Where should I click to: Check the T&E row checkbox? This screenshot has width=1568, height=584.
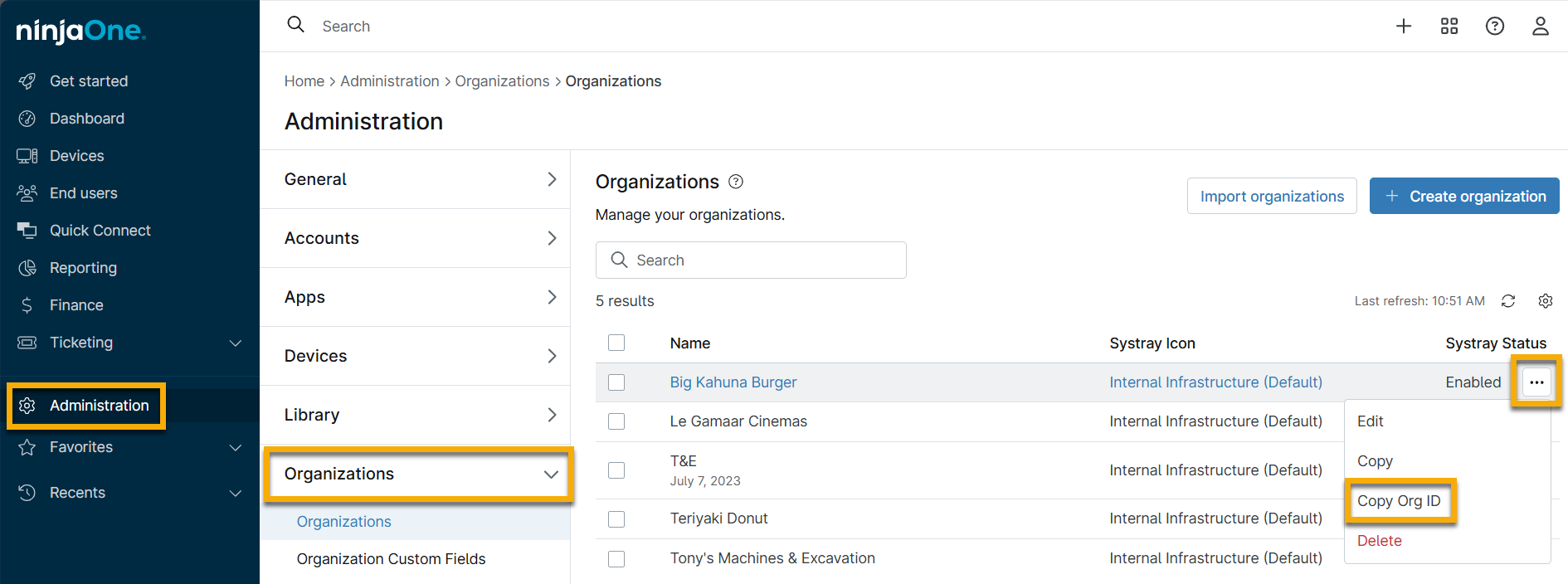(x=616, y=470)
